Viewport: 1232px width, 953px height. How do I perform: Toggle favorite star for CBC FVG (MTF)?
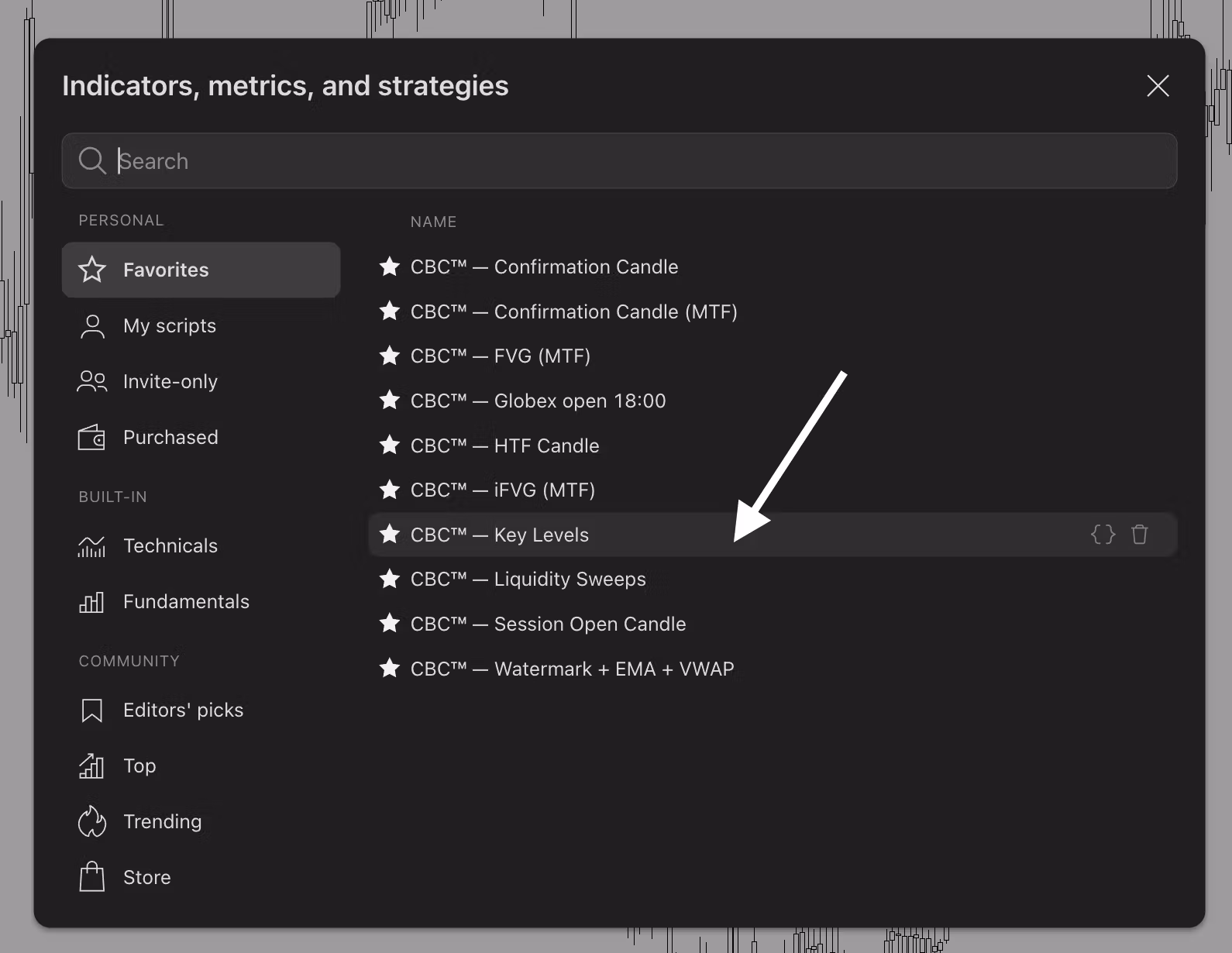(x=389, y=356)
